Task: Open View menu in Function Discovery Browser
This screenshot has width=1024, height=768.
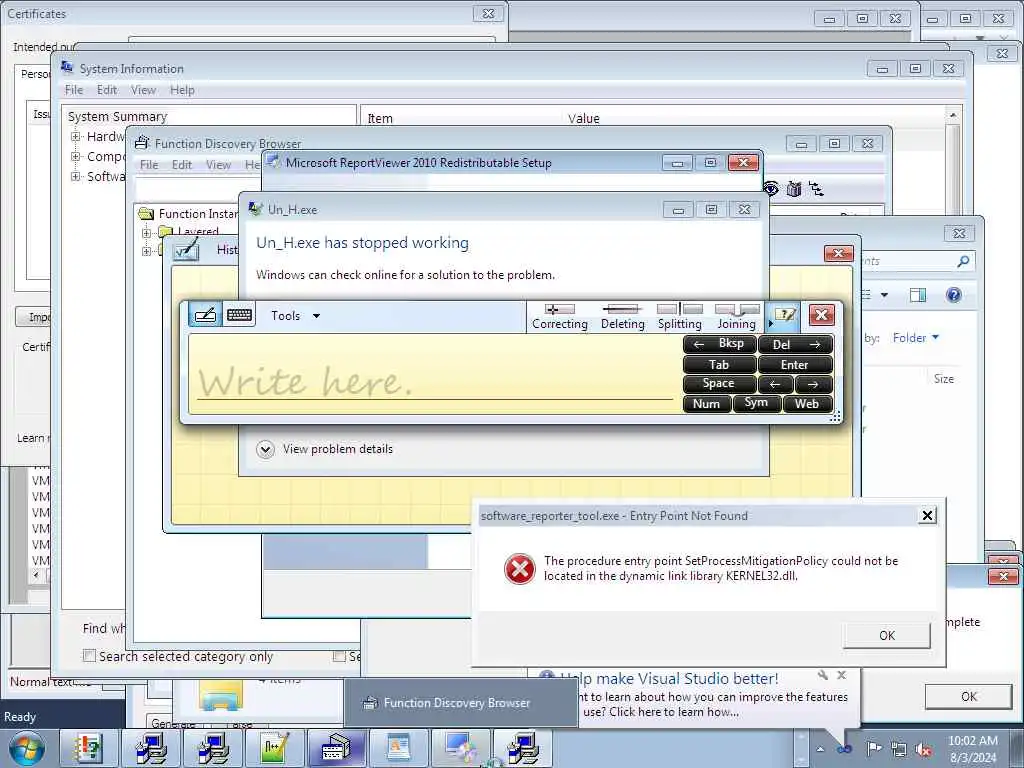Action: pyautogui.click(x=218, y=165)
